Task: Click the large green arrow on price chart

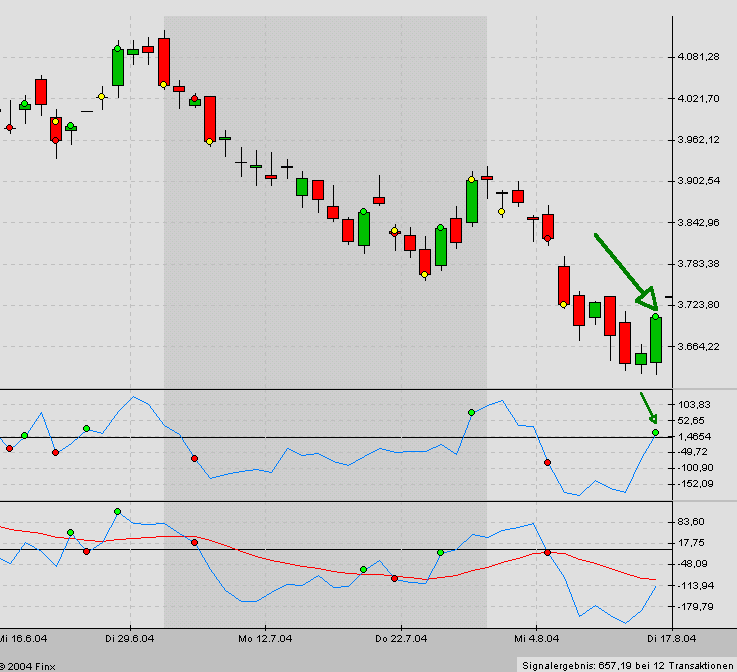Action: (x=627, y=270)
